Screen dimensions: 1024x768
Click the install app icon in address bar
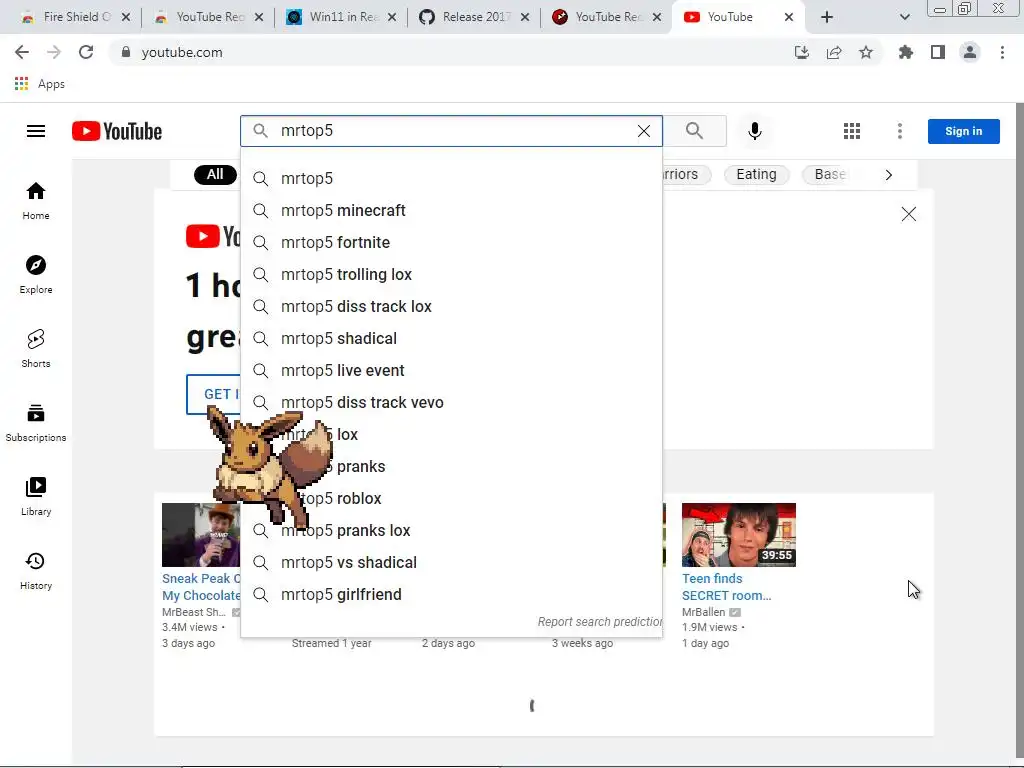coord(802,52)
